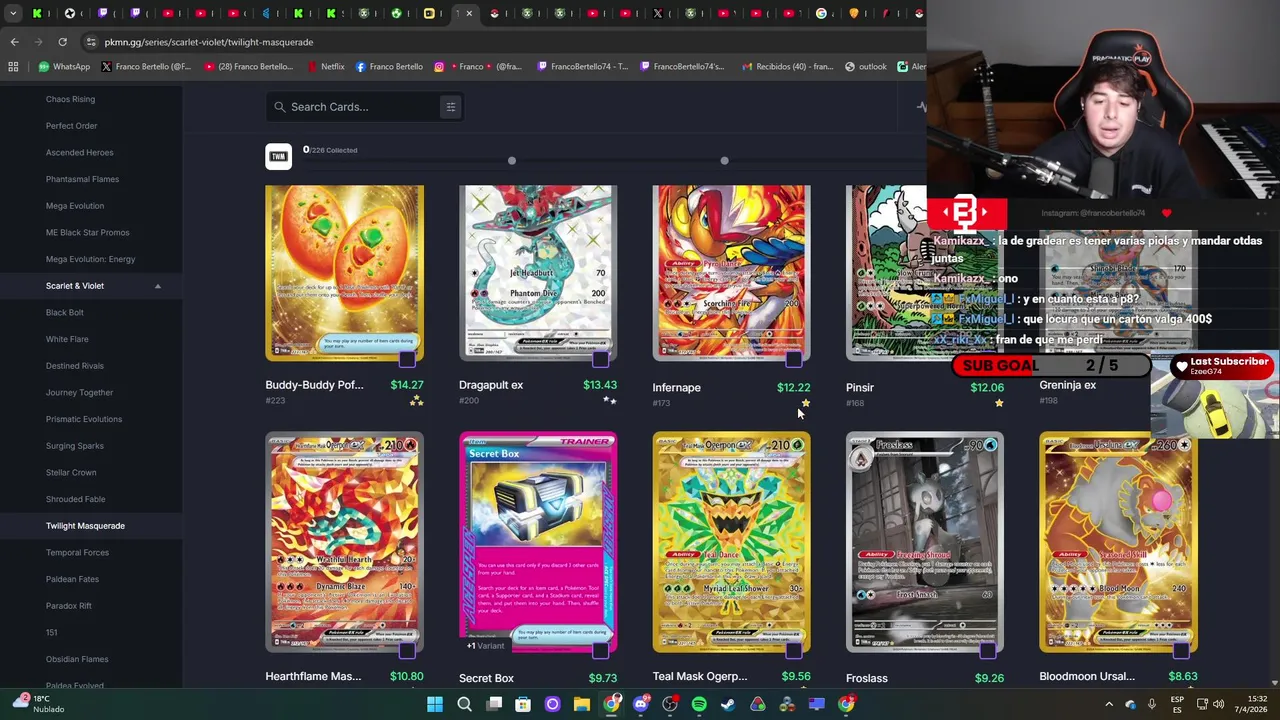Open the X Franco Bertello bookmark

pos(146,67)
